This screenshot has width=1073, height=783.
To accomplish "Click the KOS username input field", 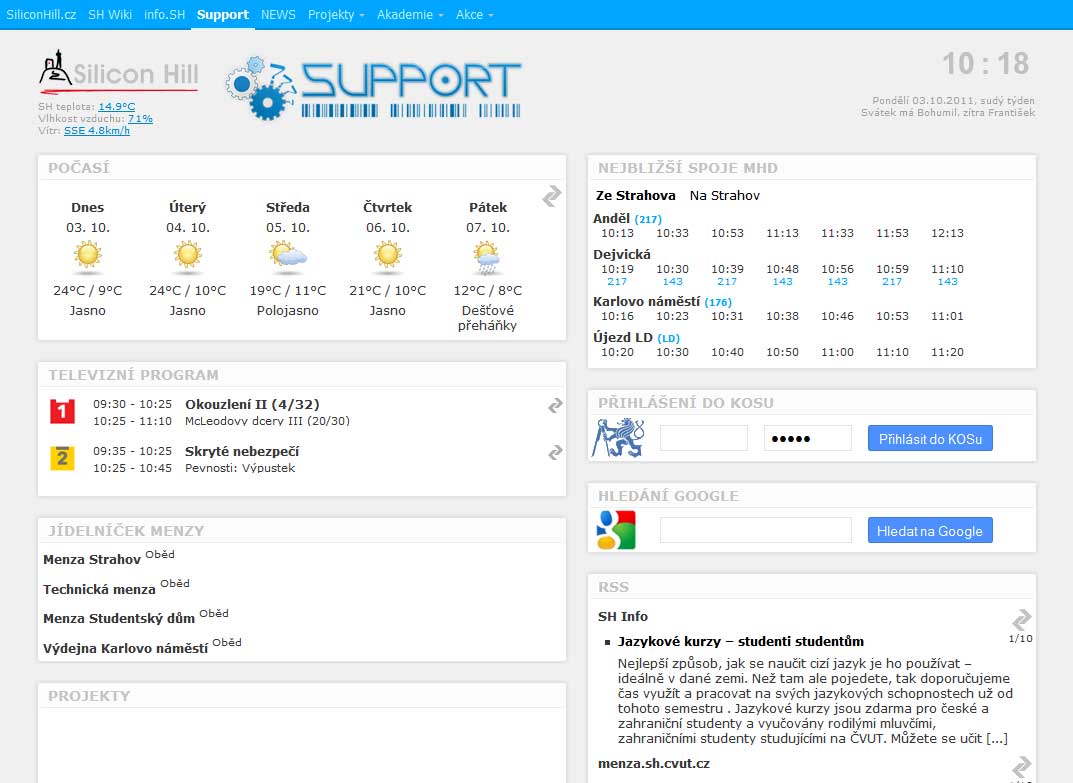I will [703, 438].
